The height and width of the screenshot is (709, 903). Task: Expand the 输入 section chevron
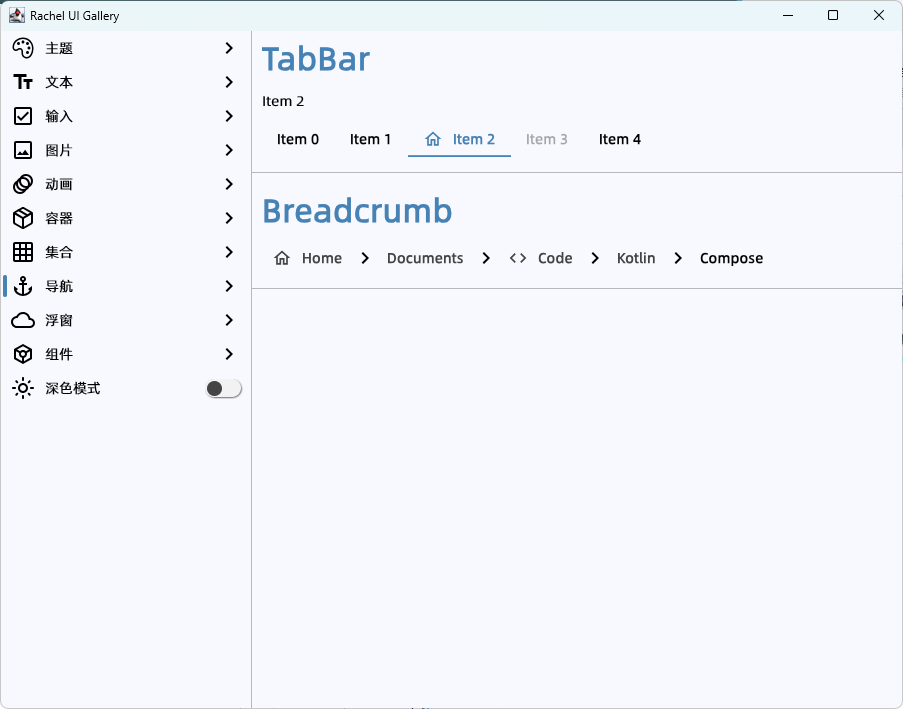(x=229, y=116)
